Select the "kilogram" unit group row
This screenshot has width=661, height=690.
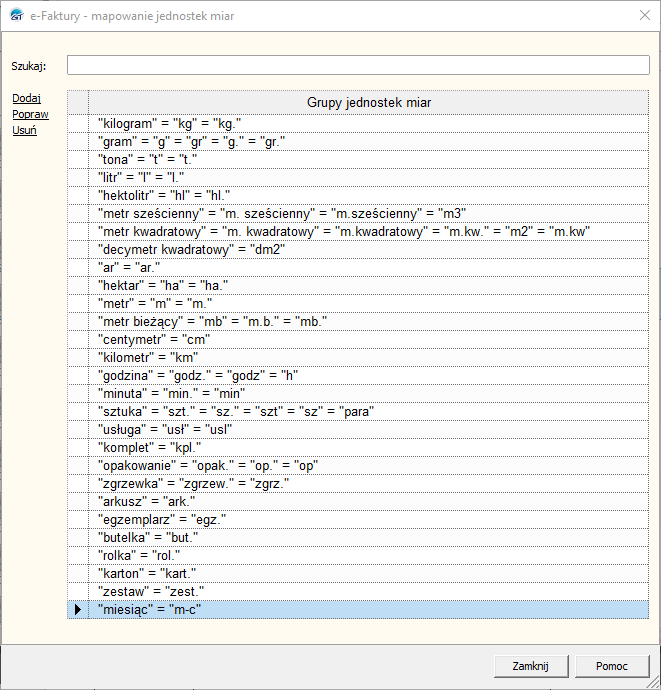coord(170,123)
